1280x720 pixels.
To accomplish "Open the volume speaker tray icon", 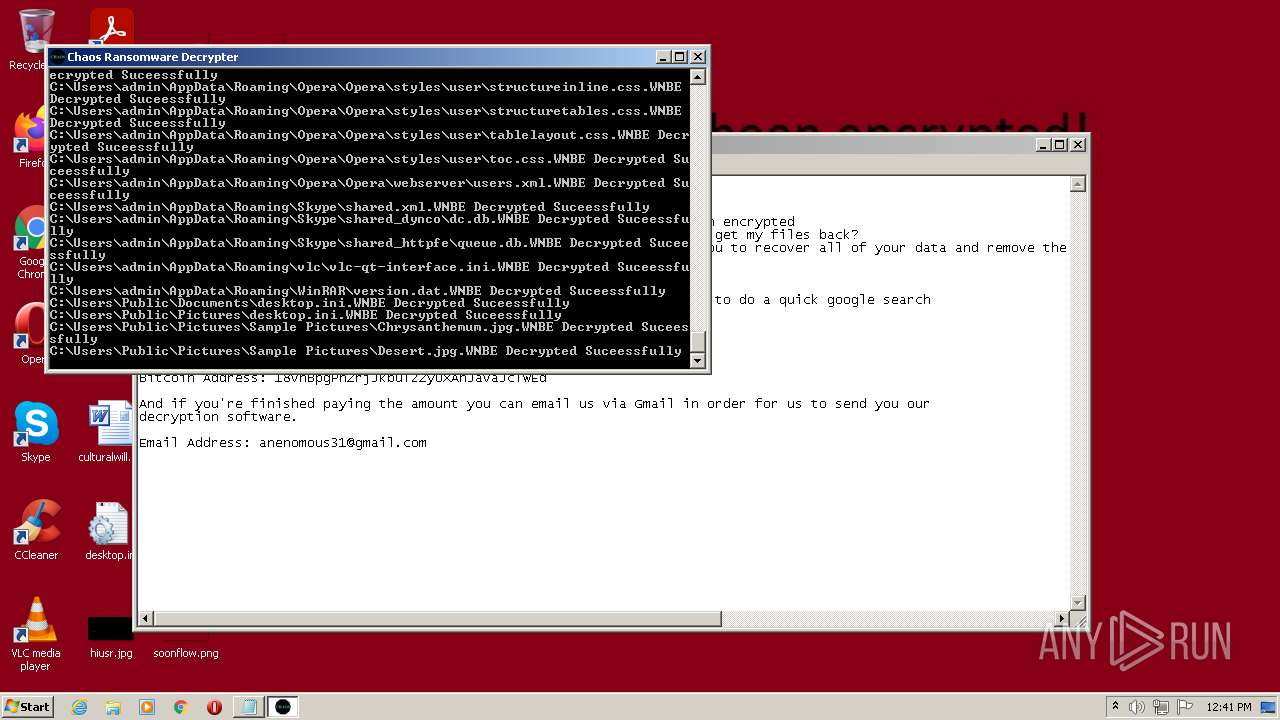I will click(x=1137, y=707).
